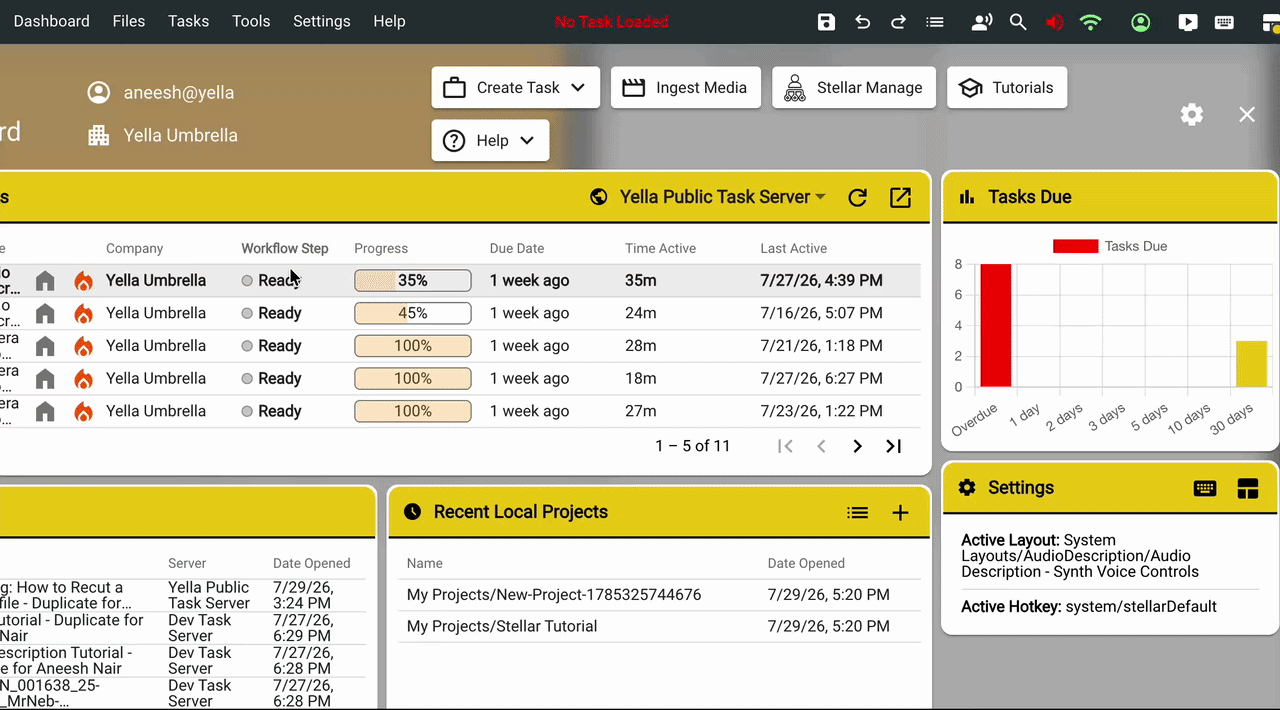
Task: Click the 45% progress bar
Action: [413, 313]
